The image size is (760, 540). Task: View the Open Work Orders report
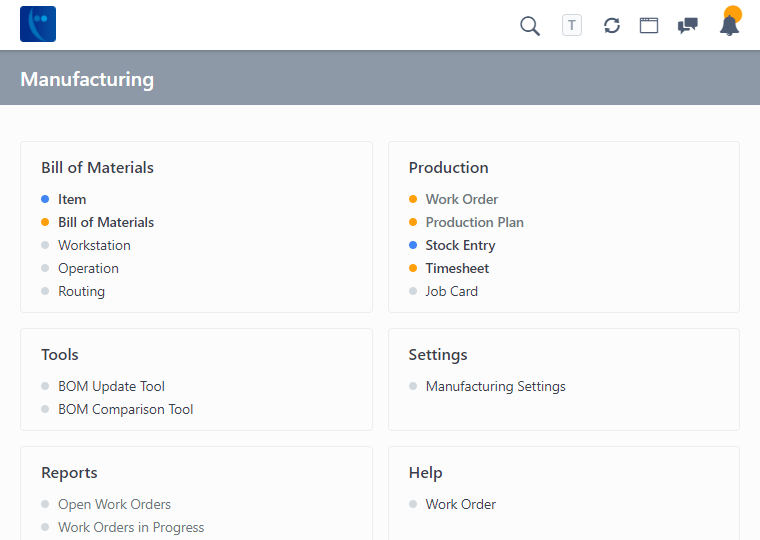coord(114,504)
